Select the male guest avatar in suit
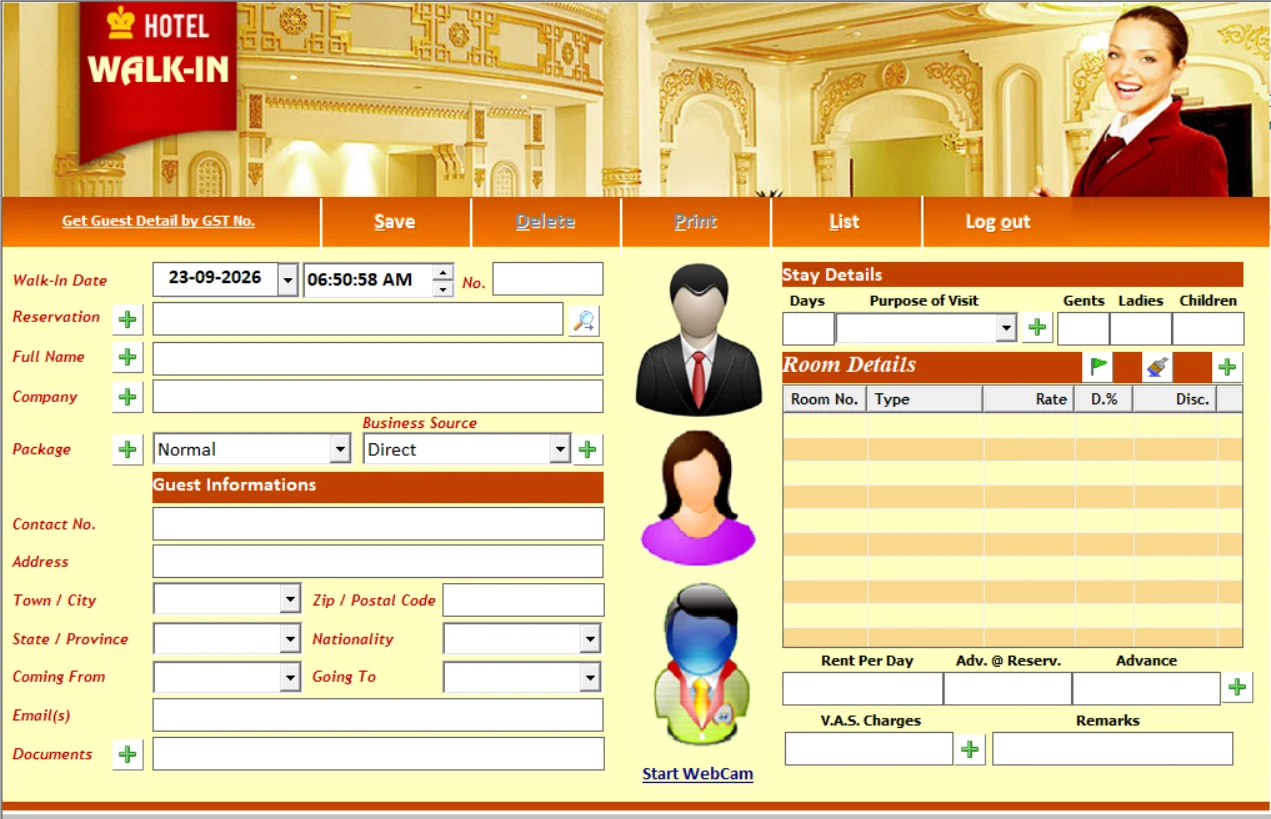 point(698,340)
